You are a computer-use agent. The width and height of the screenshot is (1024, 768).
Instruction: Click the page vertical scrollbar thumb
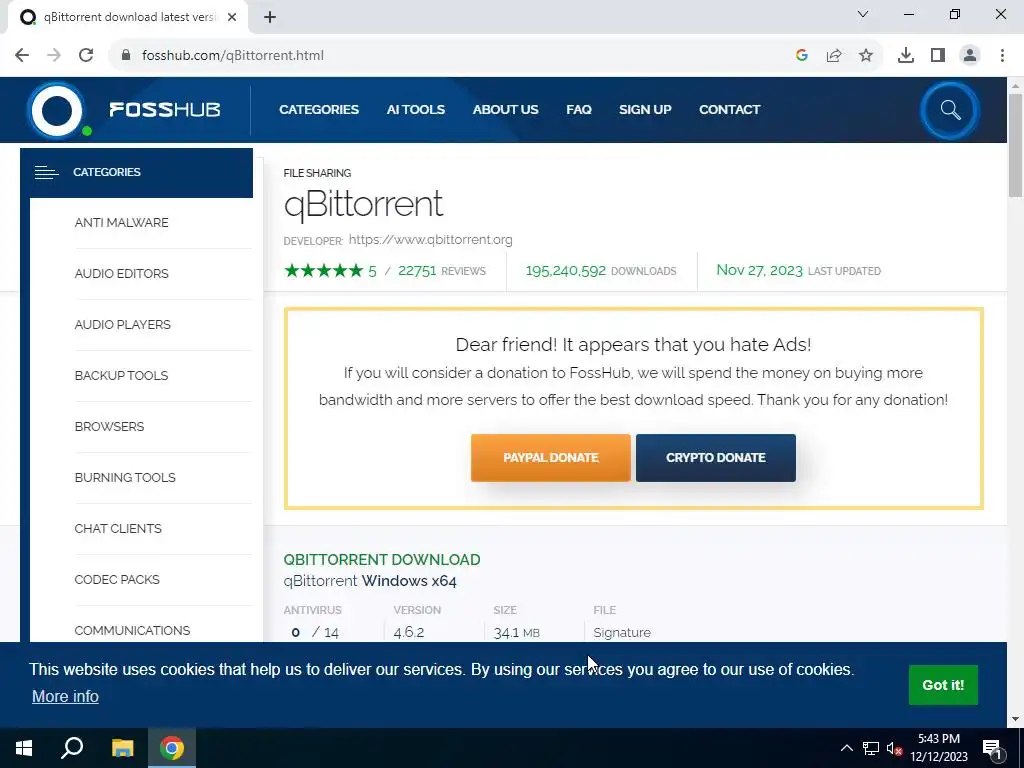pyautogui.click(x=1015, y=145)
